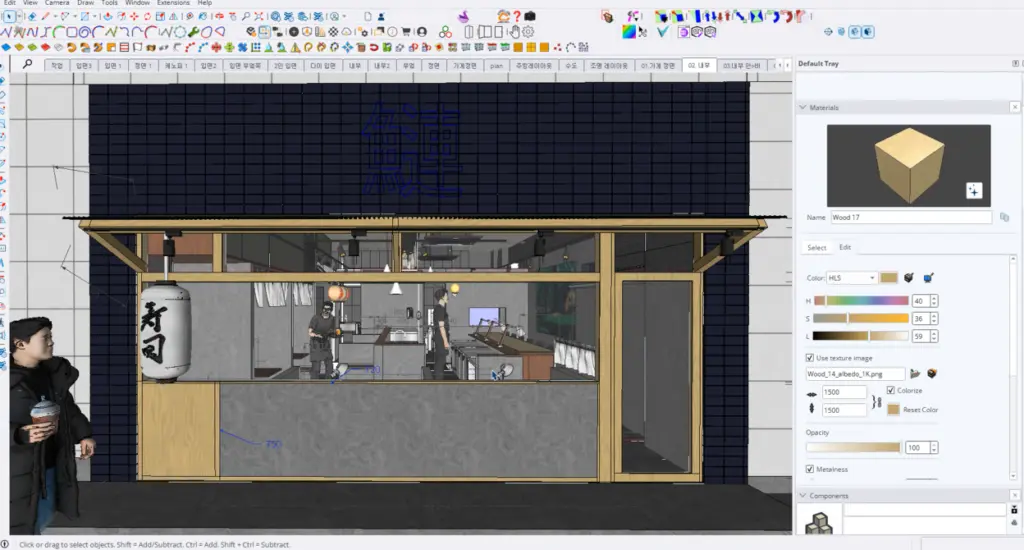
Task: Click the red question mark help icon
Action: (517, 16)
